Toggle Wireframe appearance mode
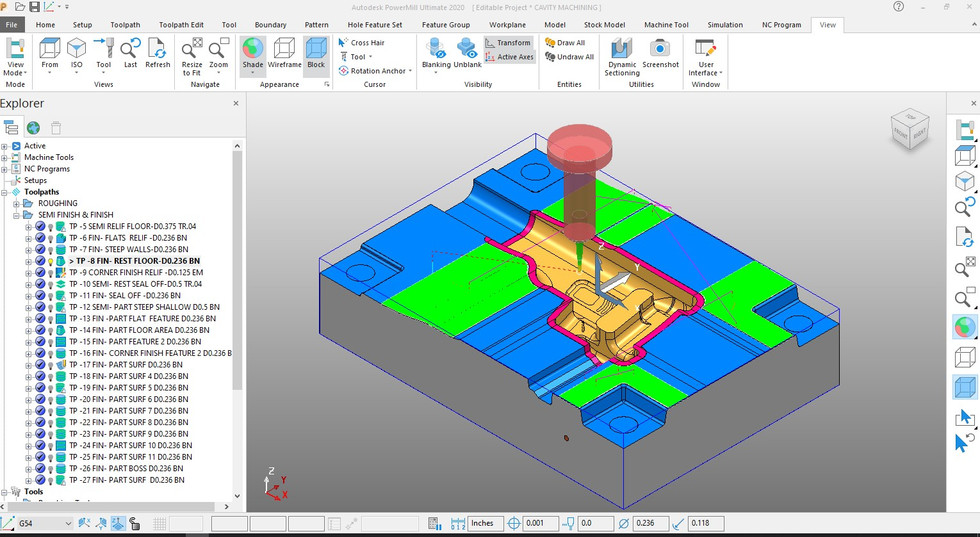Viewport: 980px width, 537px height. coord(284,53)
